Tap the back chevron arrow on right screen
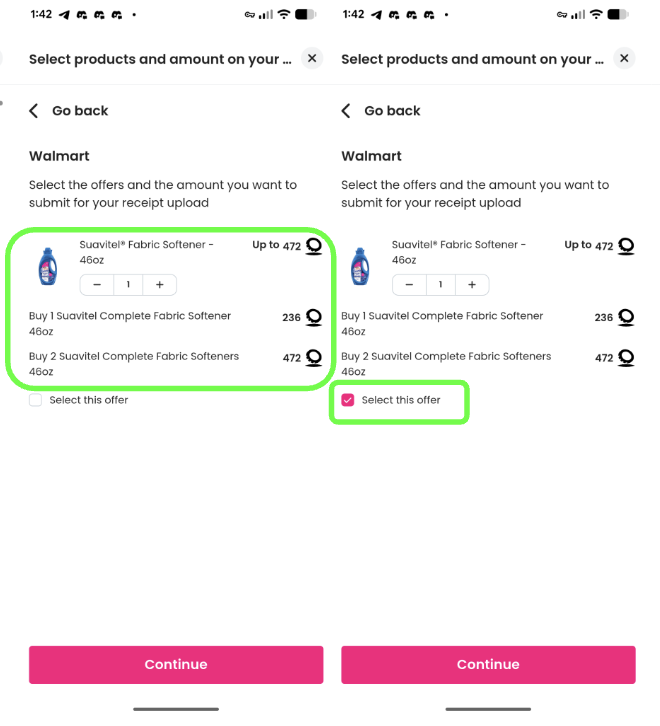 pos(346,111)
